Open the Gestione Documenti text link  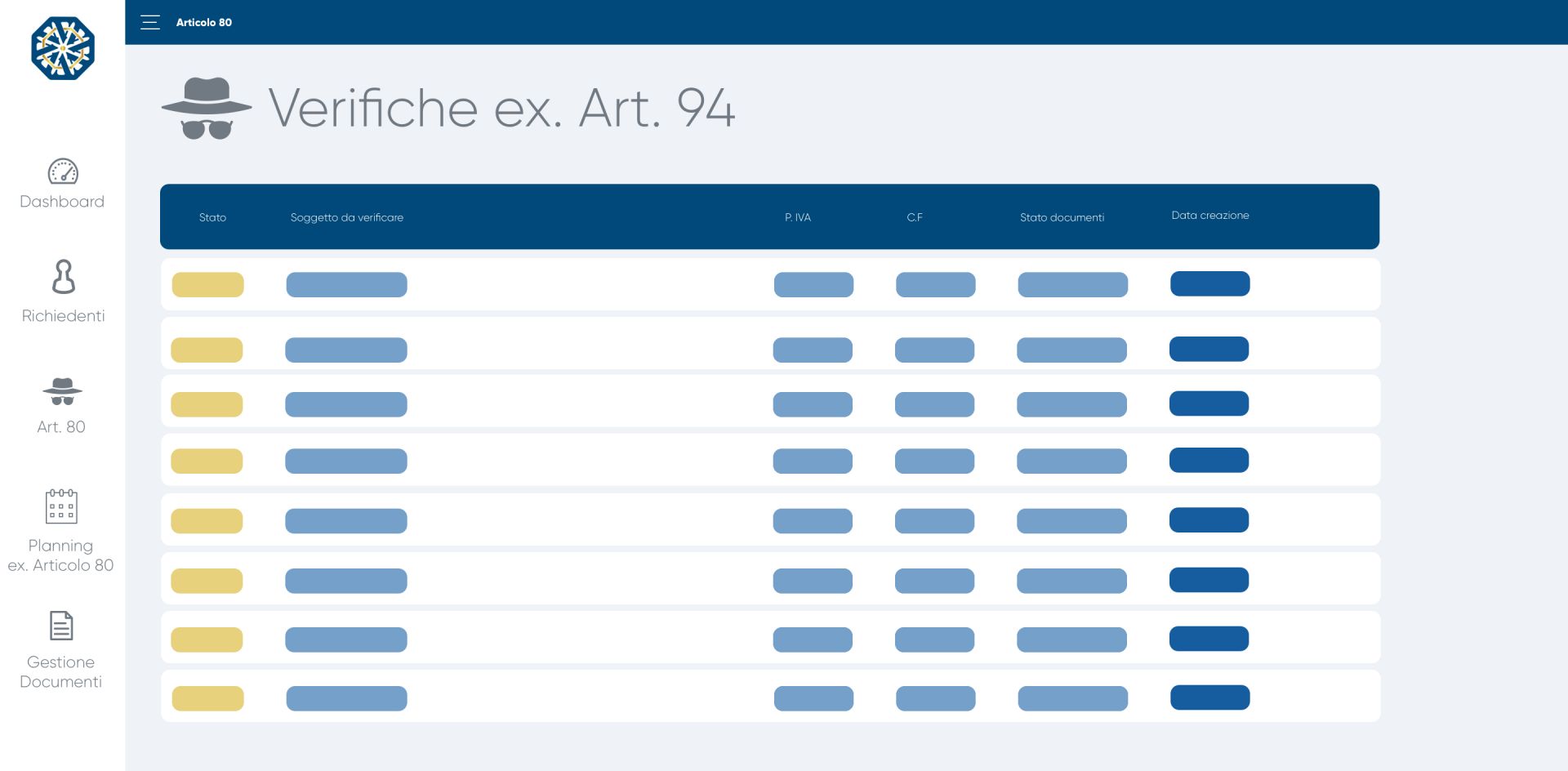click(x=61, y=672)
